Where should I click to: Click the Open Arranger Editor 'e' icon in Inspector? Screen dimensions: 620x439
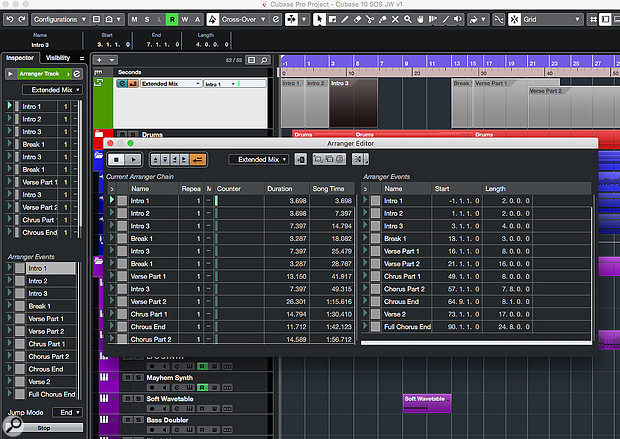coord(77,74)
